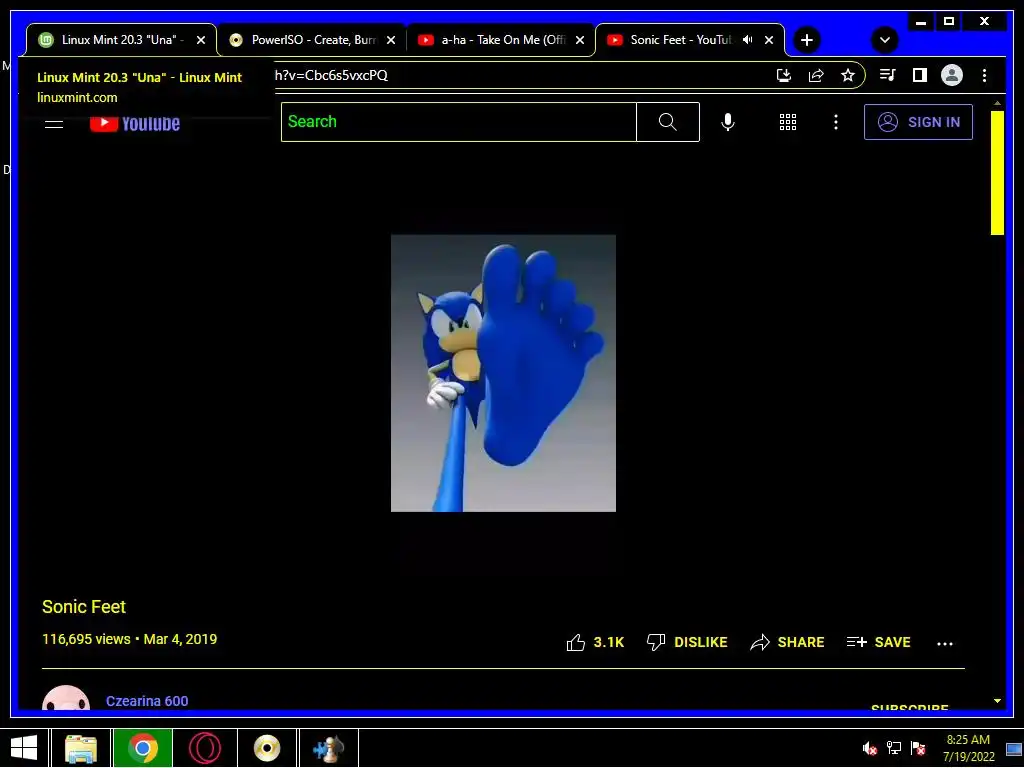
Task: Open more actions ellipsis below video
Action: coord(944,643)
